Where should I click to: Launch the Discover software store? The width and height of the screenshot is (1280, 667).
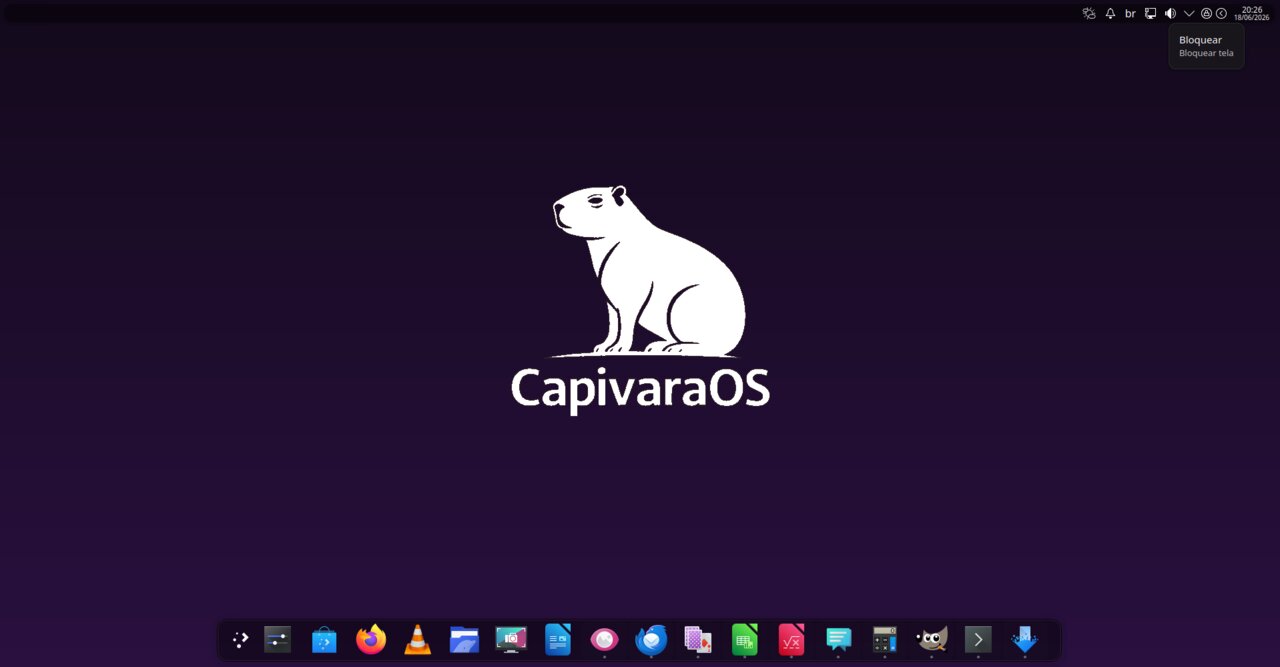click(324, 640)
